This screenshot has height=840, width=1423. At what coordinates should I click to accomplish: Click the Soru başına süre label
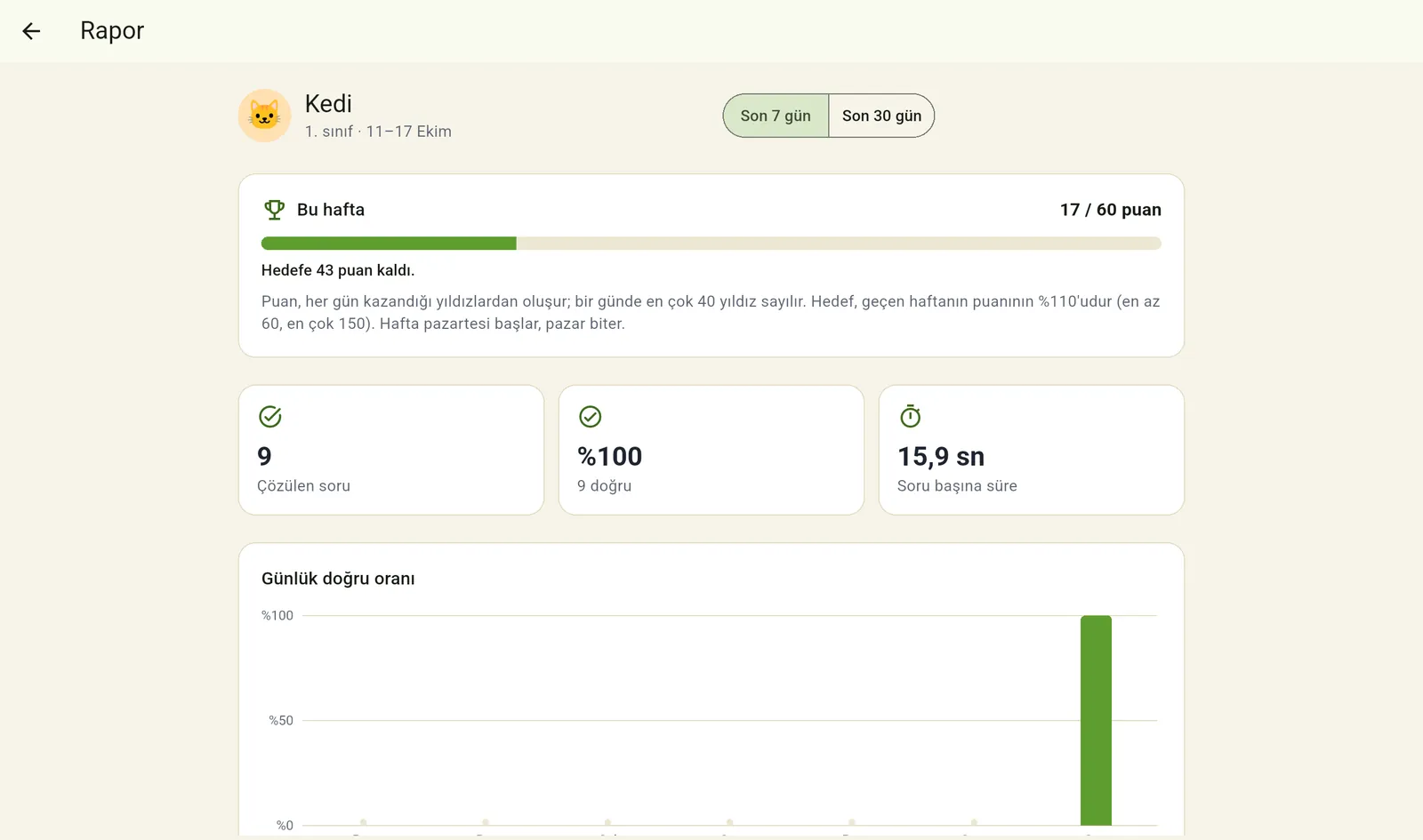point(957,486)
